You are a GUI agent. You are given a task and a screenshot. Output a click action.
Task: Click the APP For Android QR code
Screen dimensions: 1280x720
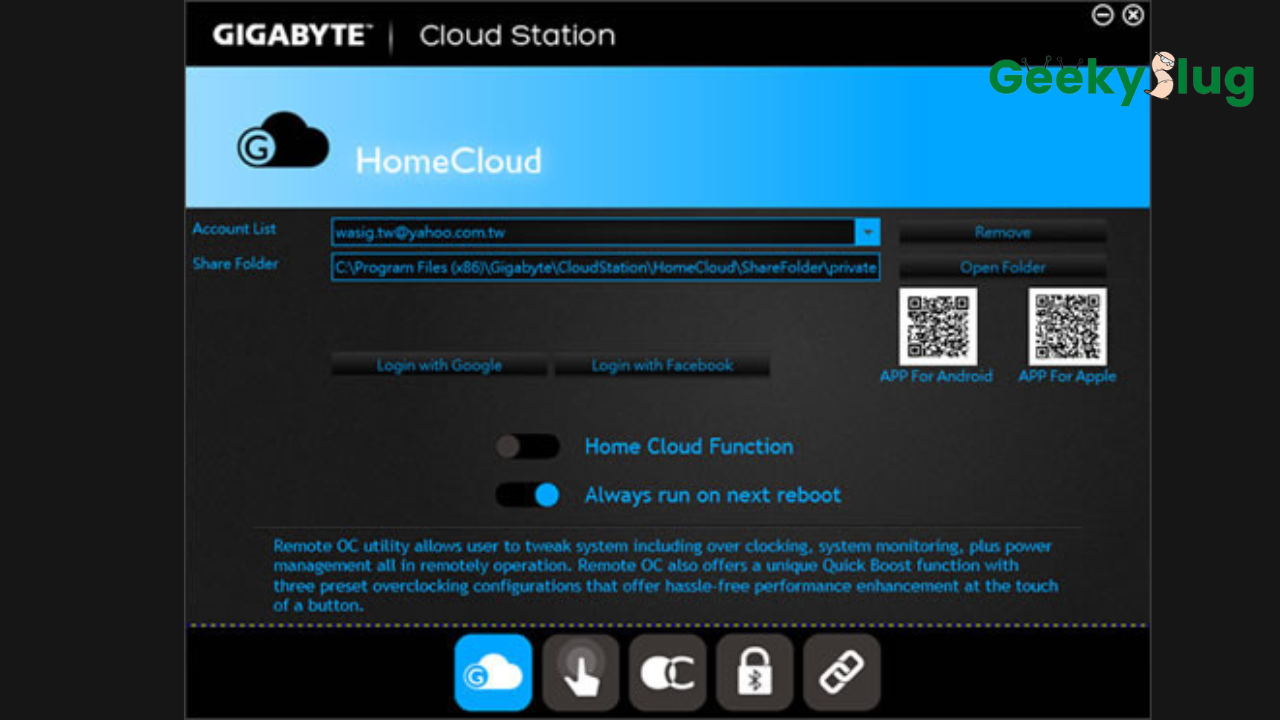point(938,327)
